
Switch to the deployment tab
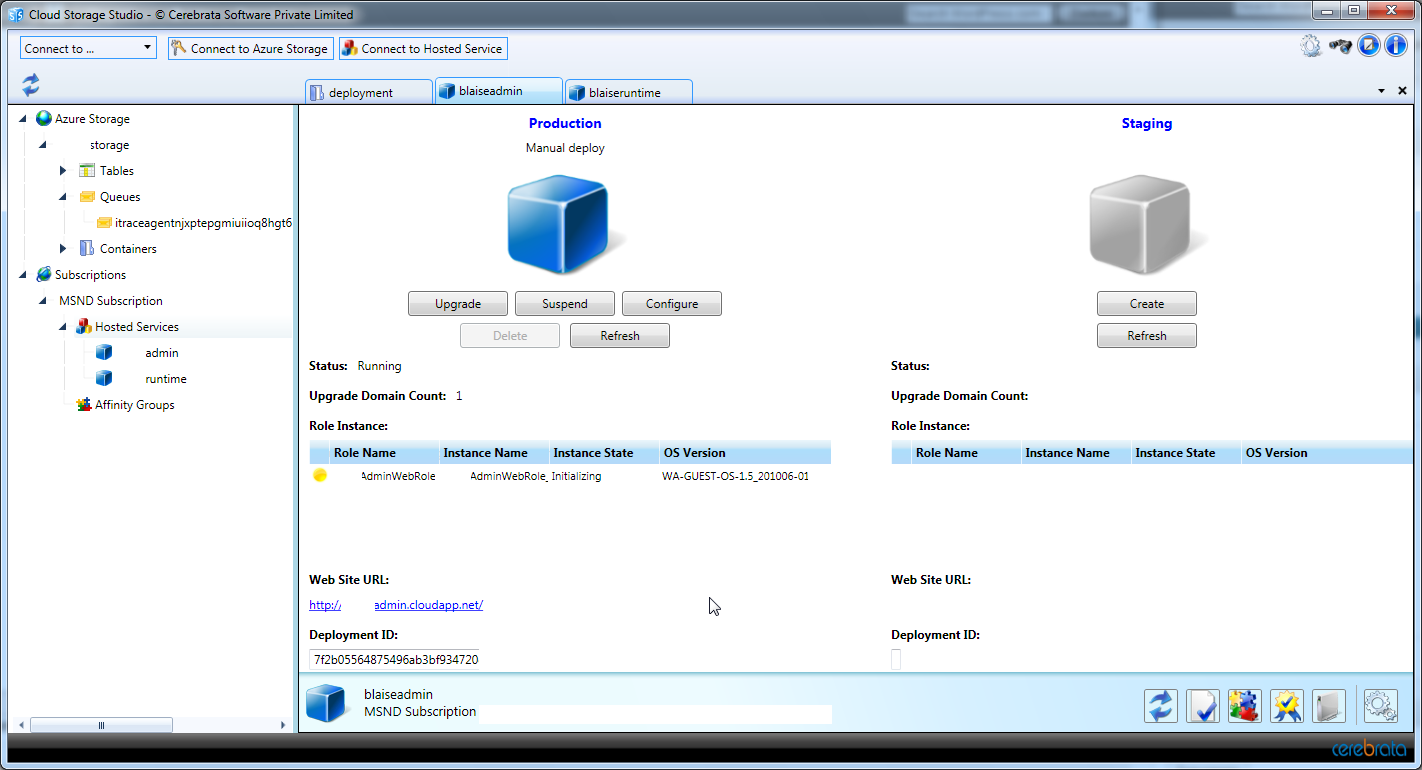[360, 92]
